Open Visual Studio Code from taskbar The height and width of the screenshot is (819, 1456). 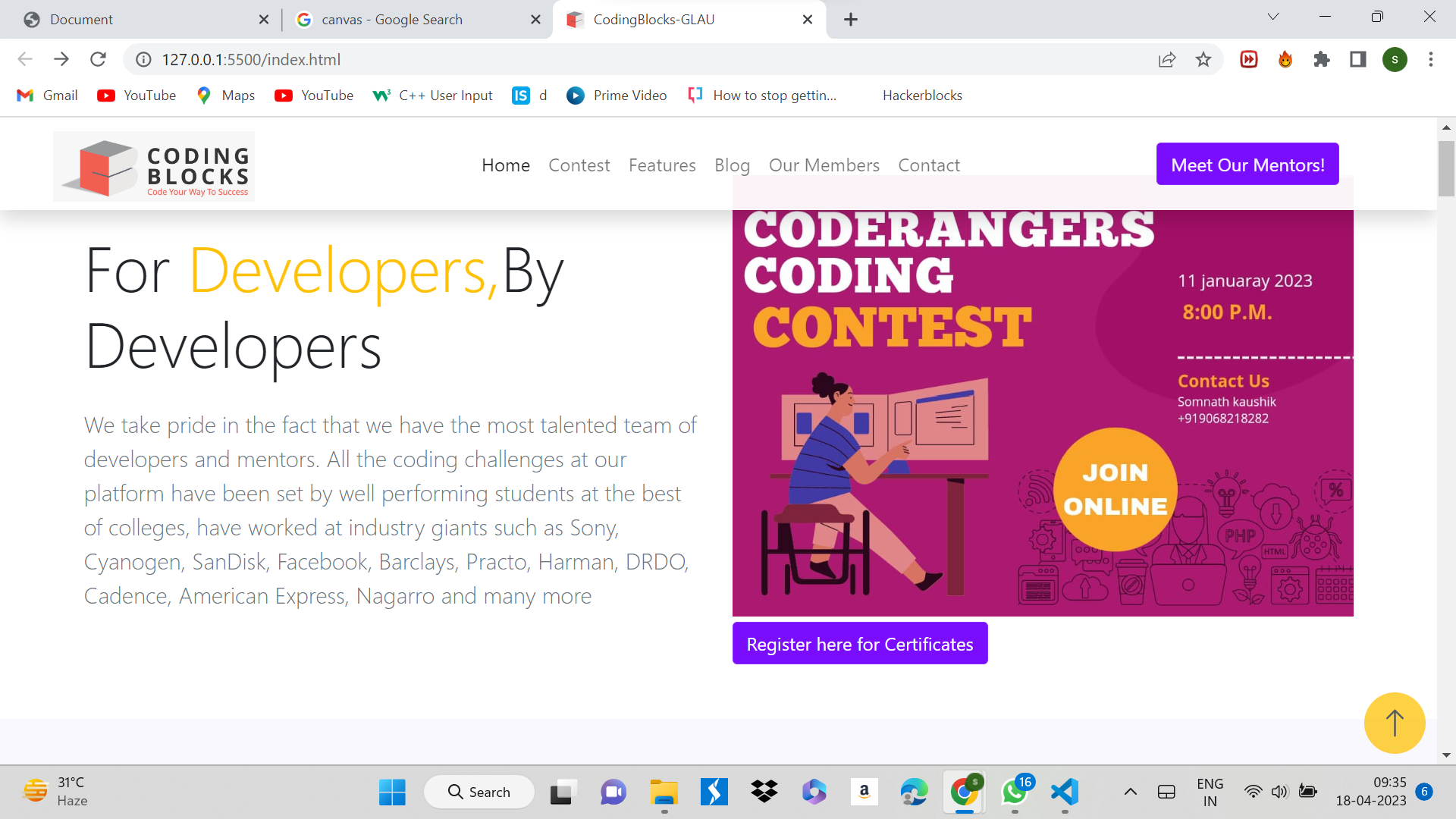(1065, 792)
